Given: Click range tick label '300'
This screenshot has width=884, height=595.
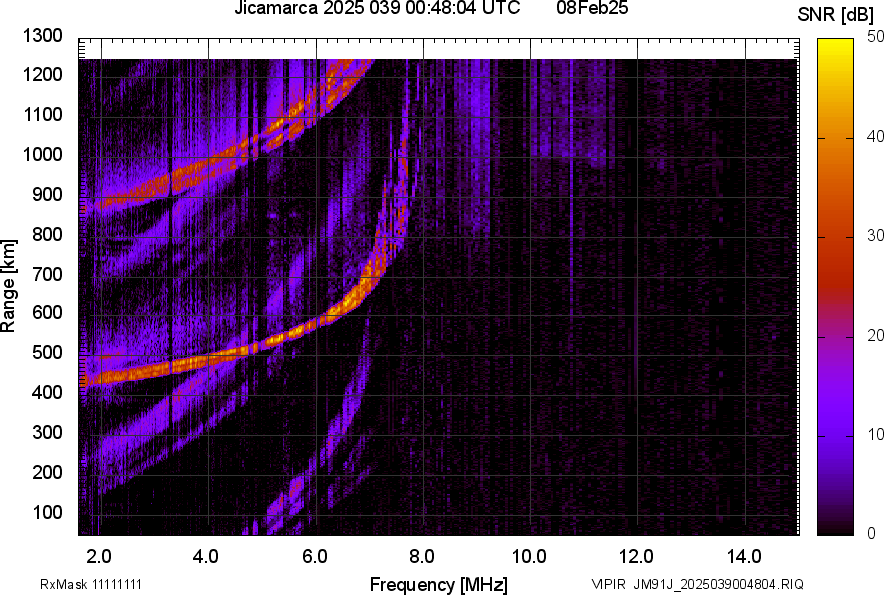Looking at the screenshot, I should [x=47, y=433].
